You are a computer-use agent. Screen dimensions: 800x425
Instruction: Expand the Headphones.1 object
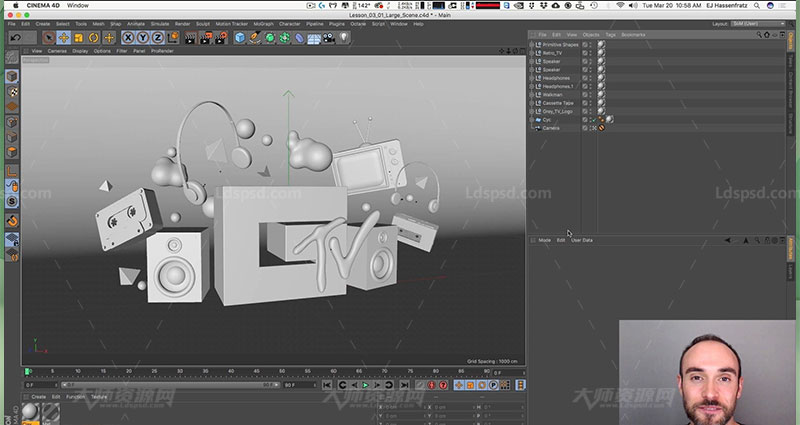point(532,86)
